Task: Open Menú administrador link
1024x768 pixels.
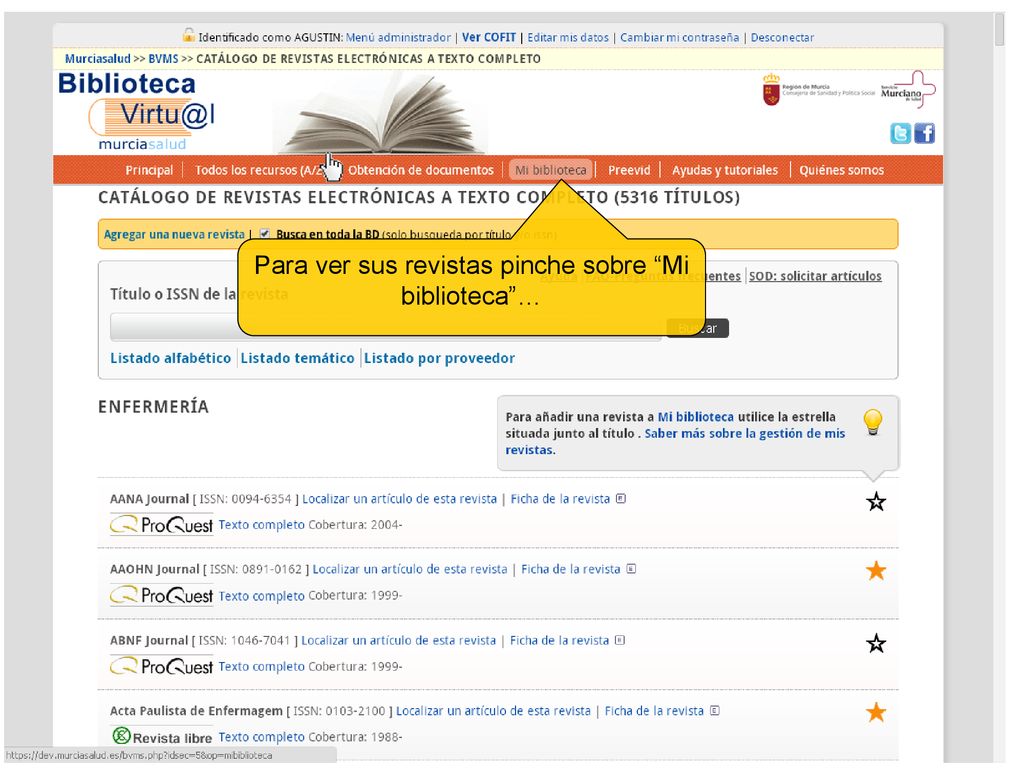Action: point(398,37)
